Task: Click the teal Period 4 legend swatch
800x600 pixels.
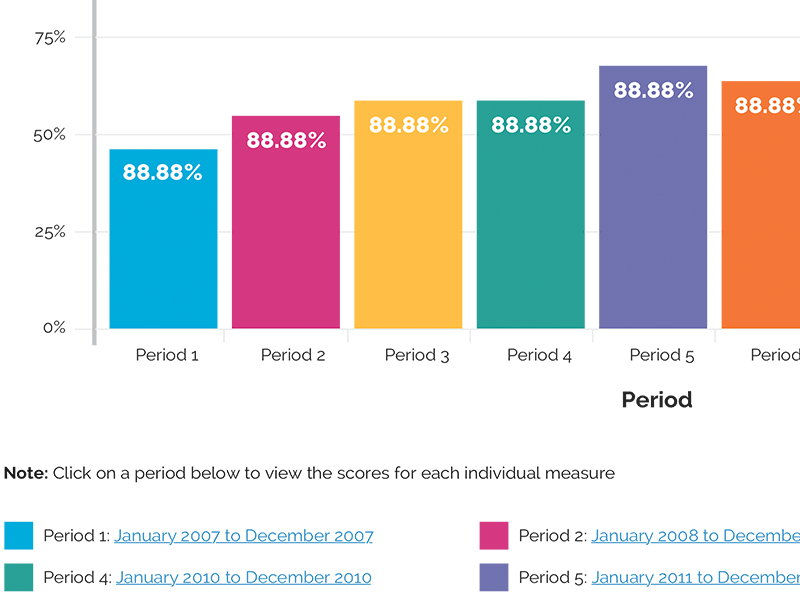Action: pyautogui.click(x=18, y=578)
